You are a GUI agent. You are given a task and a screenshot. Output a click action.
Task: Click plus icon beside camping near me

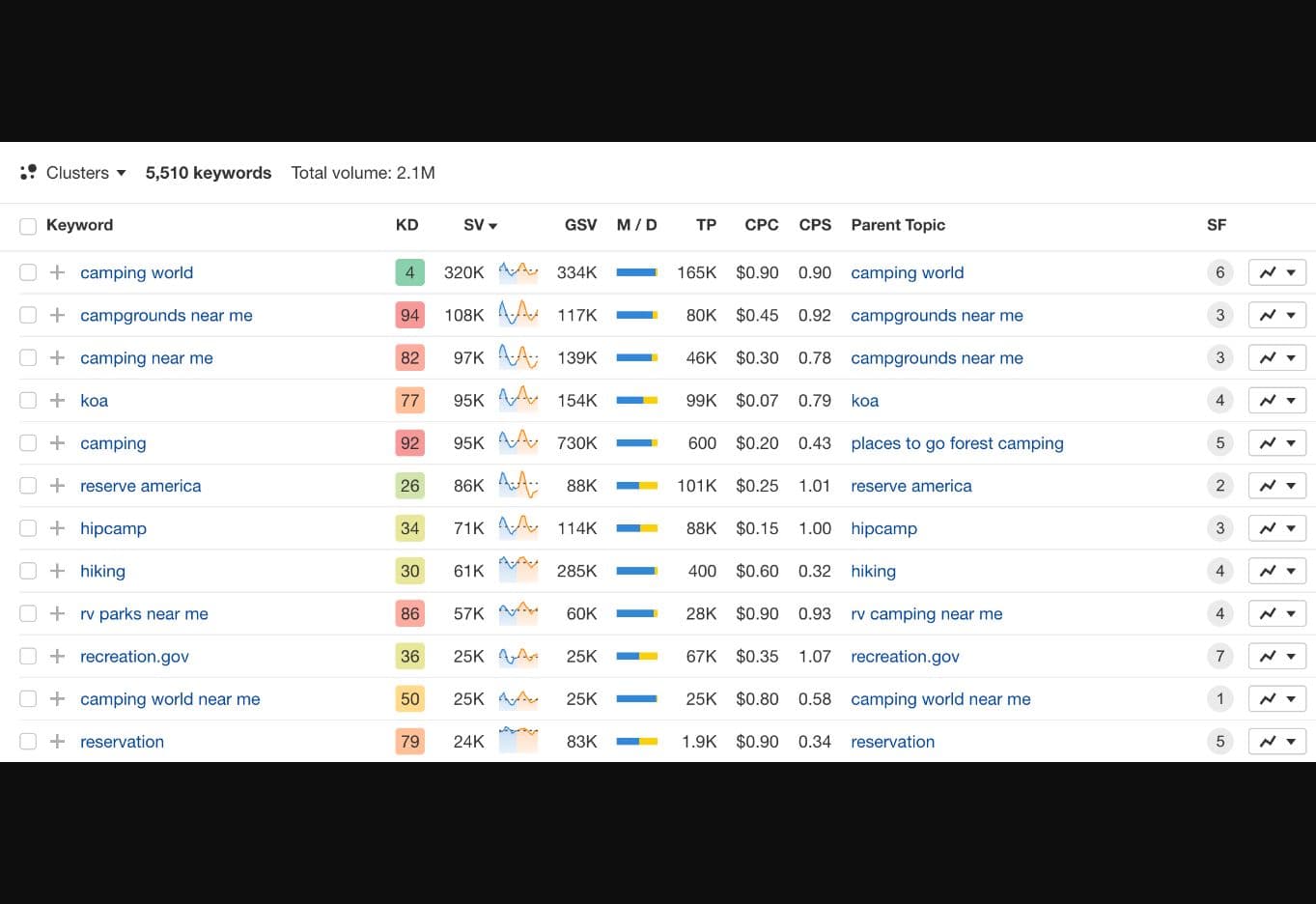(57, 357)
